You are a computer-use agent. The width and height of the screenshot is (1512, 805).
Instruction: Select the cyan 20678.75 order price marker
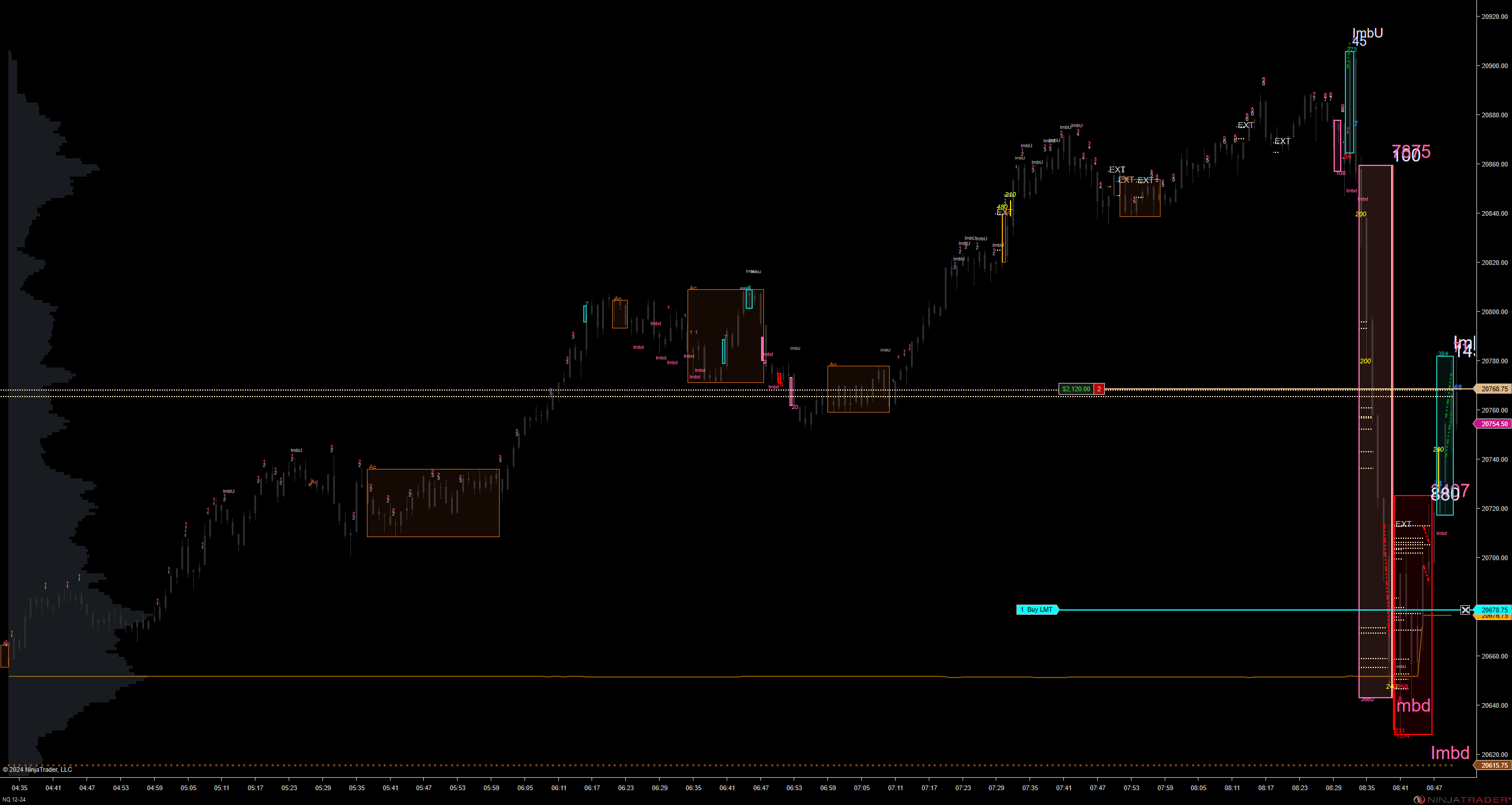(x=1494, y=610)
